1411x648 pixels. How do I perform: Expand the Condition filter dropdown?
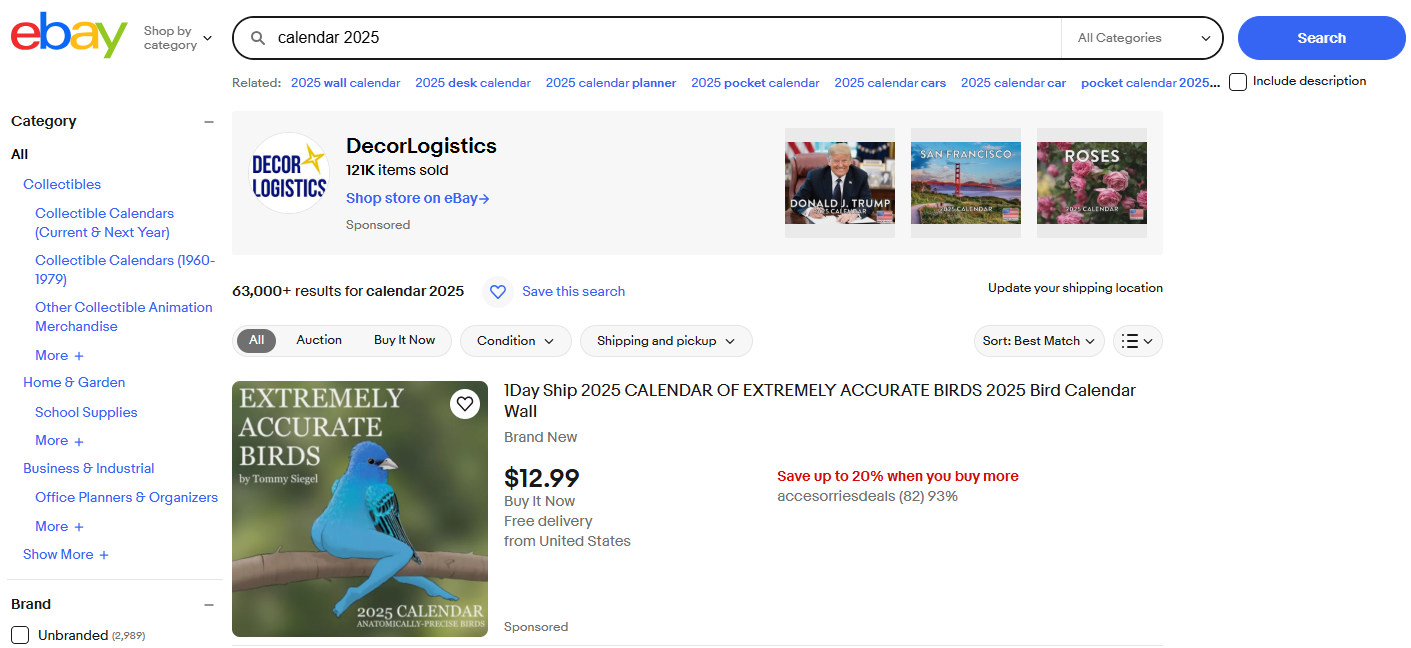pyautogui.click(x=516, y=341)
